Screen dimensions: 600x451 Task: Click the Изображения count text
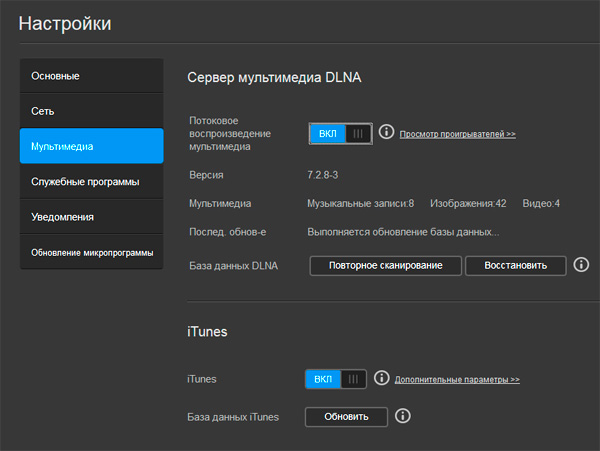(x=468, y=203)
